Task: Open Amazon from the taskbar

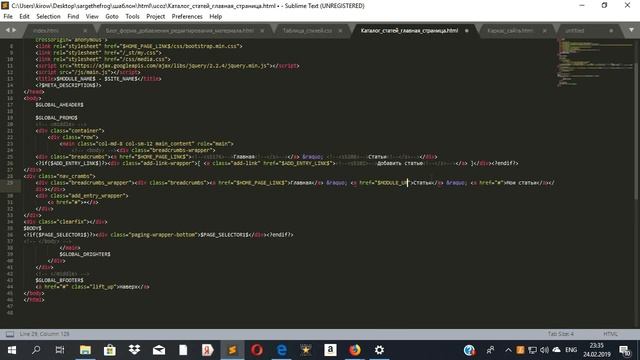Action: coord(330,350)
